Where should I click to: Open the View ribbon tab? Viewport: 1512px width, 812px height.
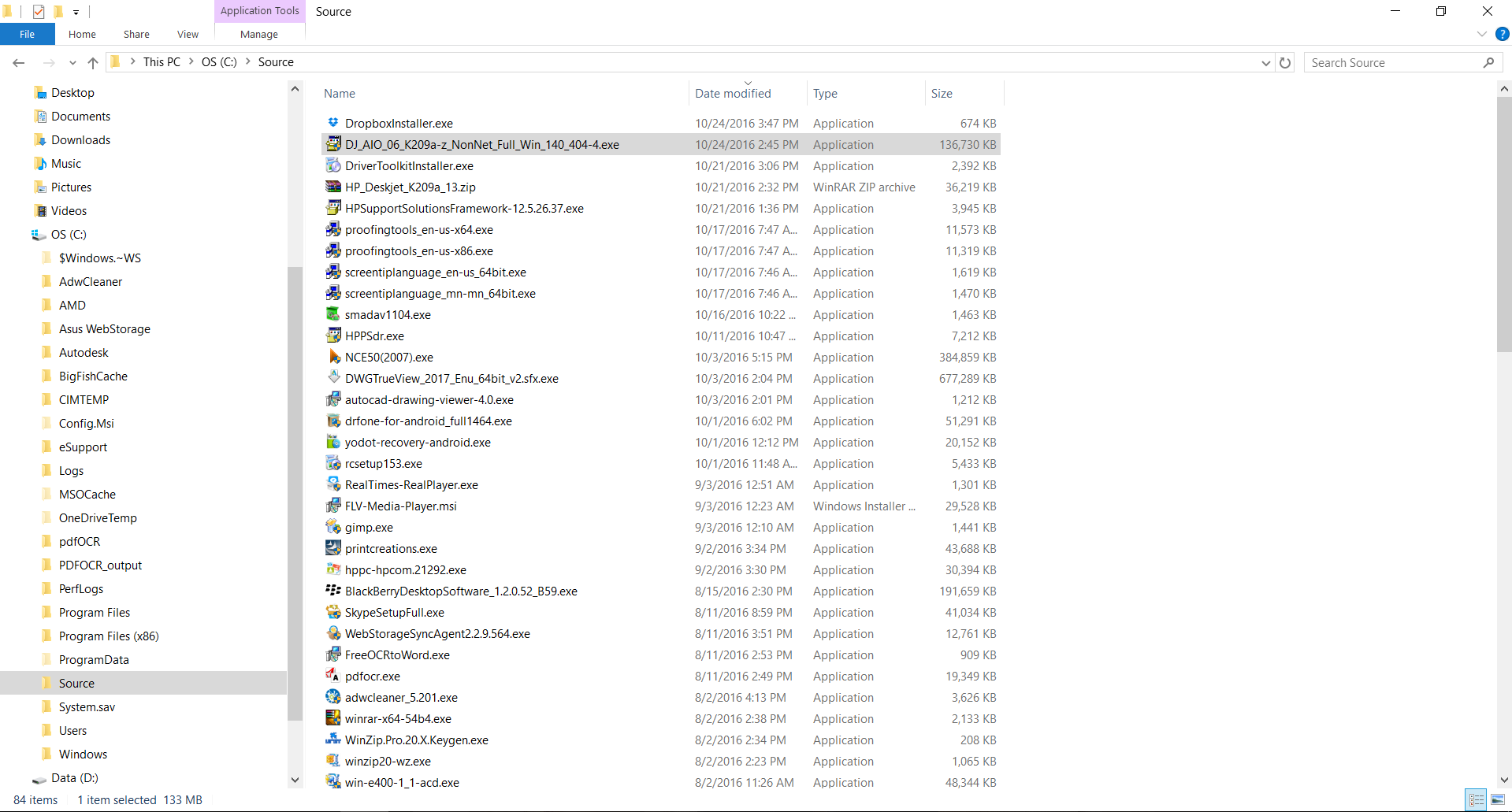point(188,34)
